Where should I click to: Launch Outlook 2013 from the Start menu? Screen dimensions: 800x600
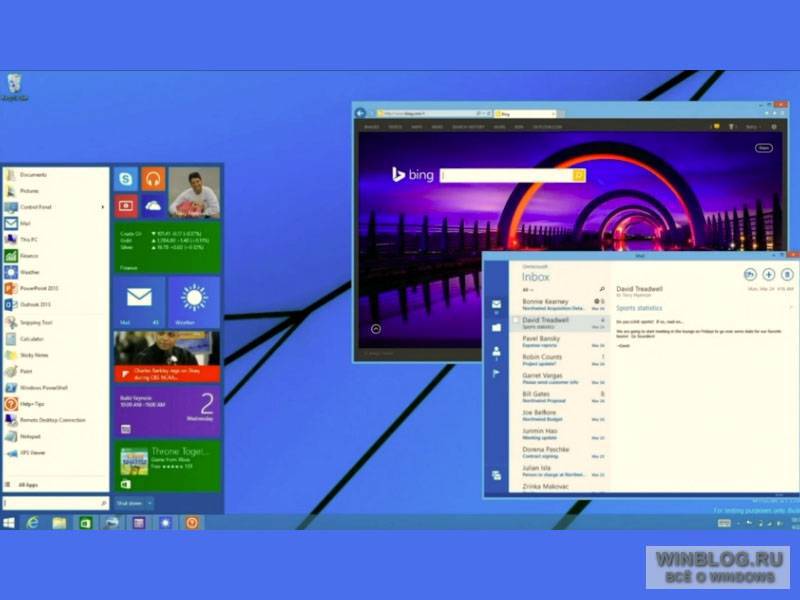click(x=56, y=305)
